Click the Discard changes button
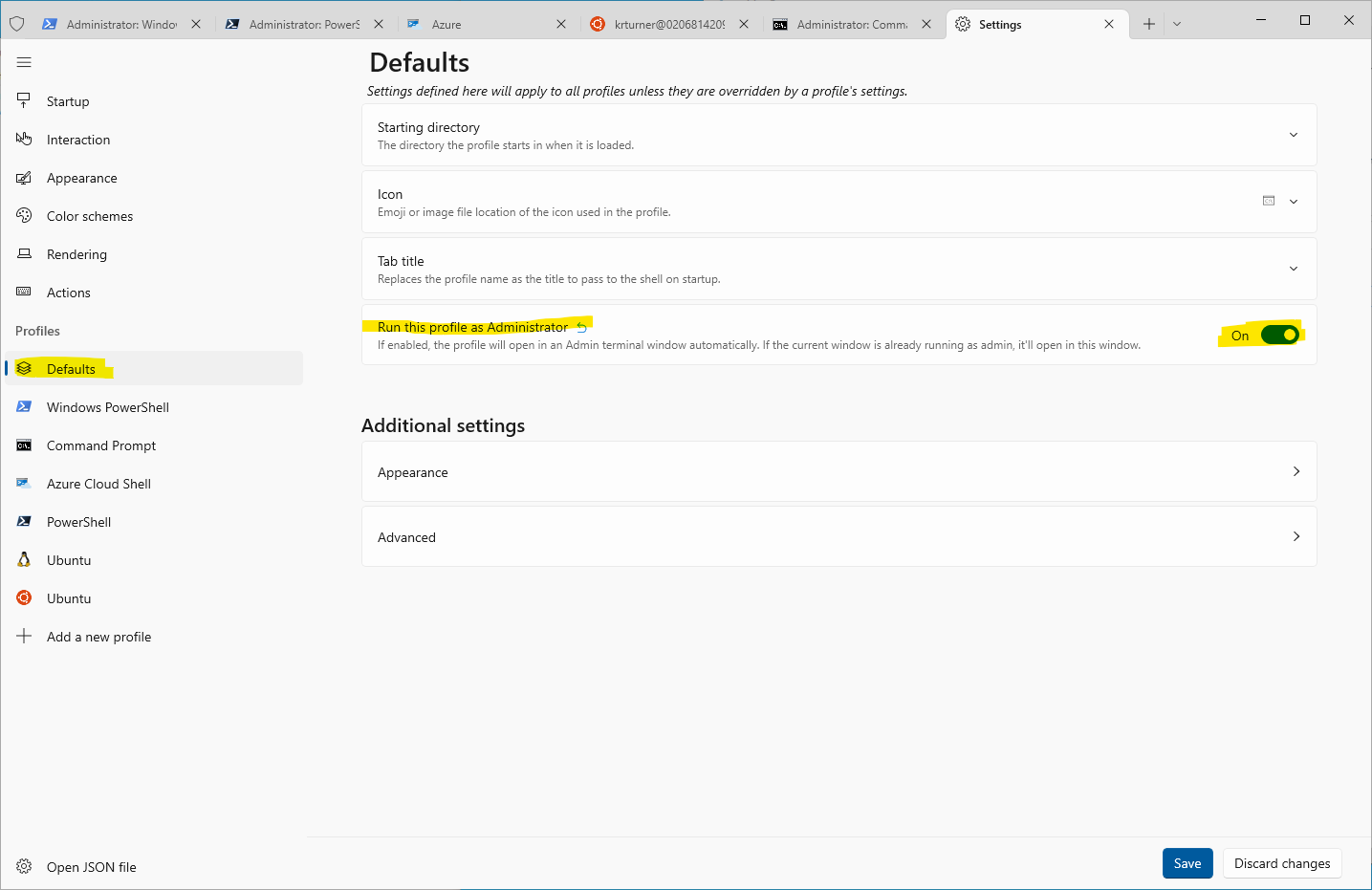1372x890 pixels. 1281,863
